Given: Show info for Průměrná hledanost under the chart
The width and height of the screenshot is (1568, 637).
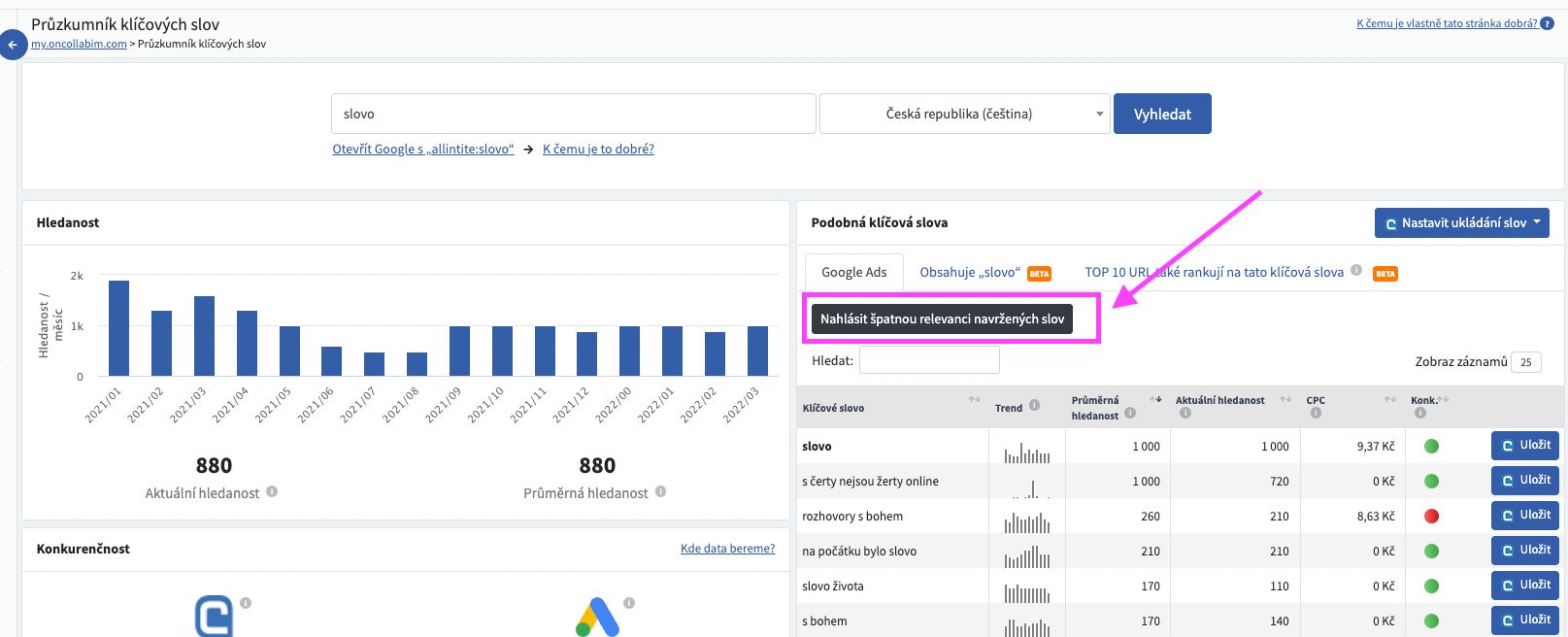Looking at the screenshot, I should 660,491.
